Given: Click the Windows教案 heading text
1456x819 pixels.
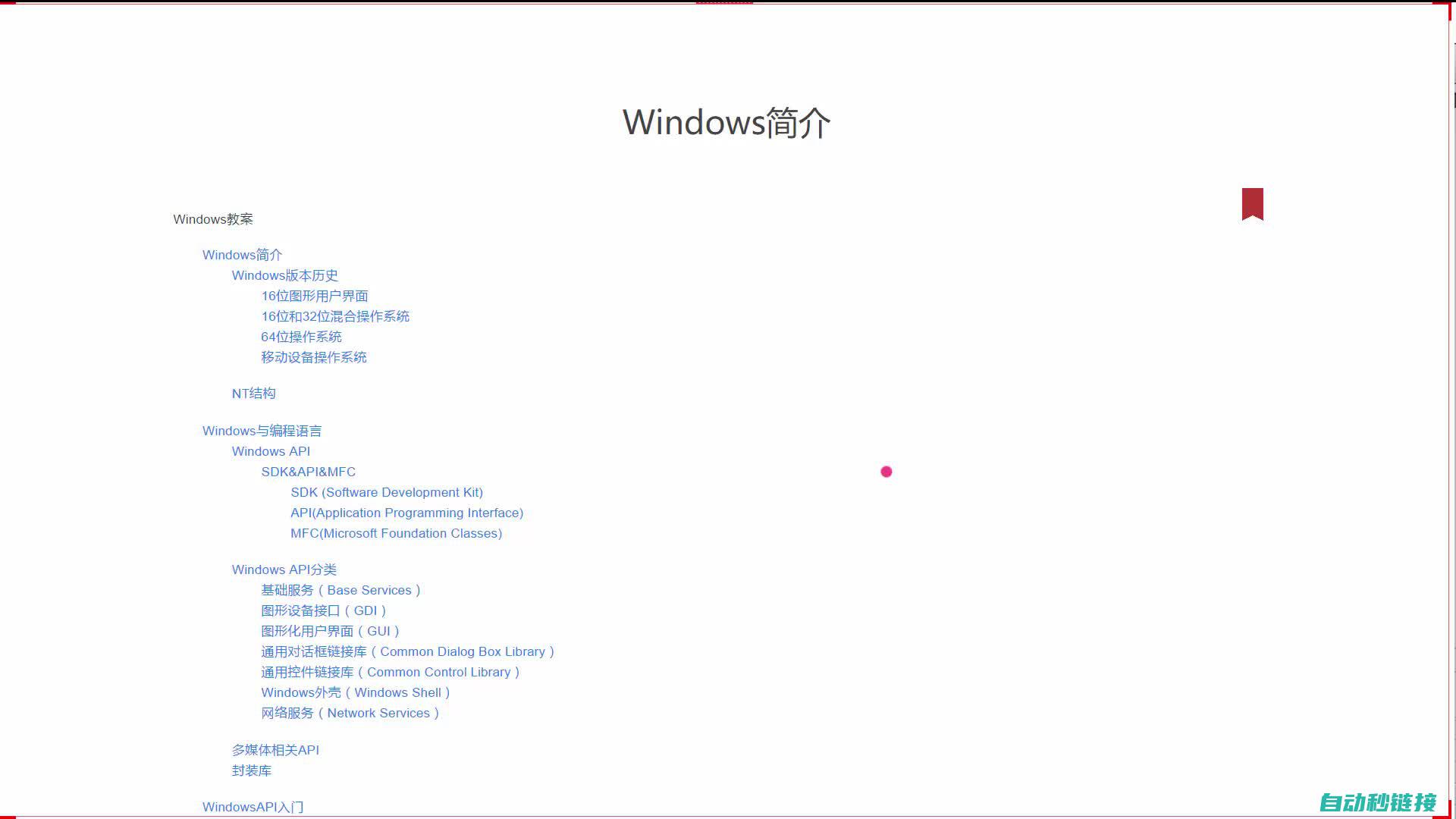Looking at the screenshot, I should (x=213, y=219).
